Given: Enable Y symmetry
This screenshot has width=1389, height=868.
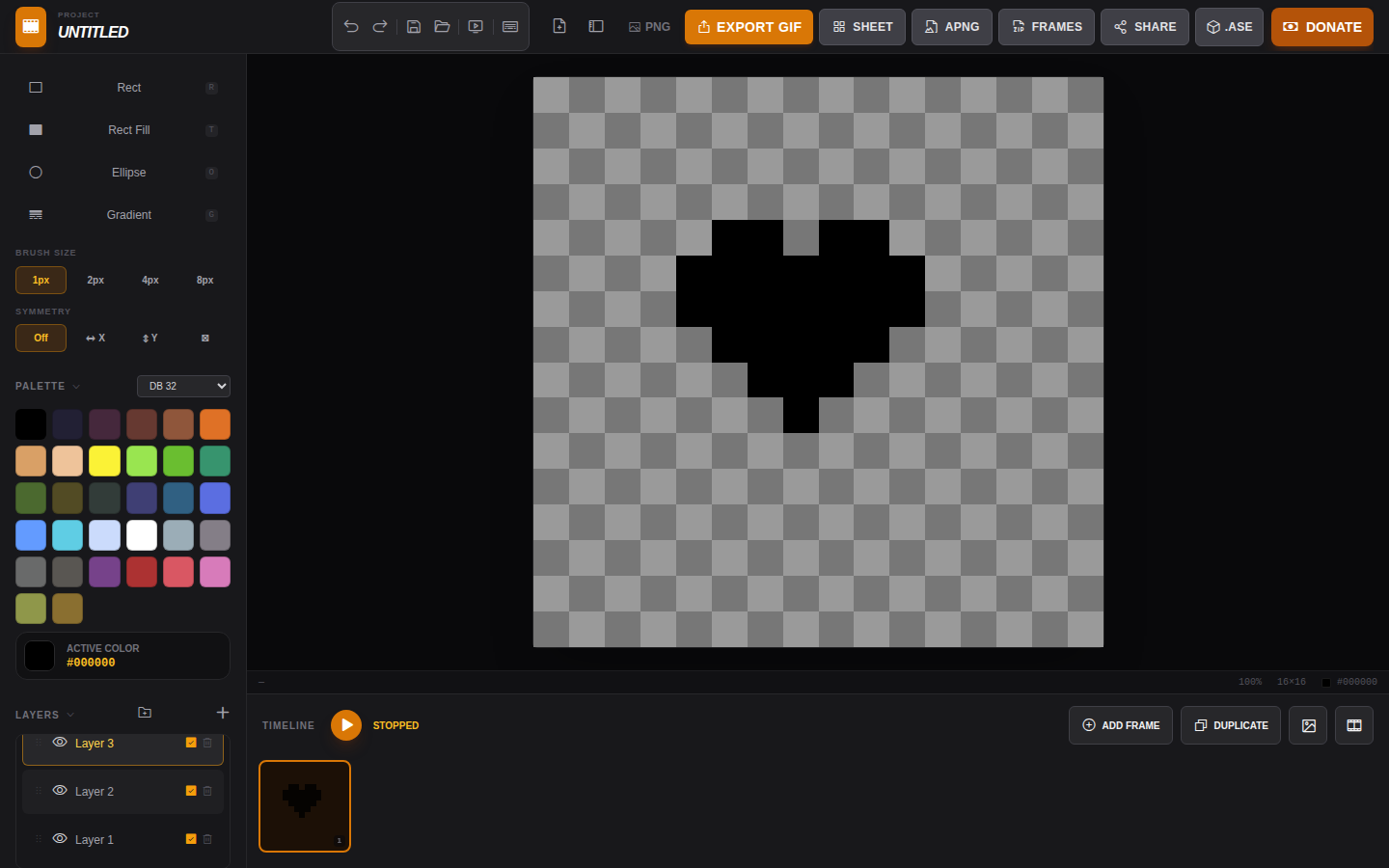Looking at the screenshot, I should click(150, 339).
